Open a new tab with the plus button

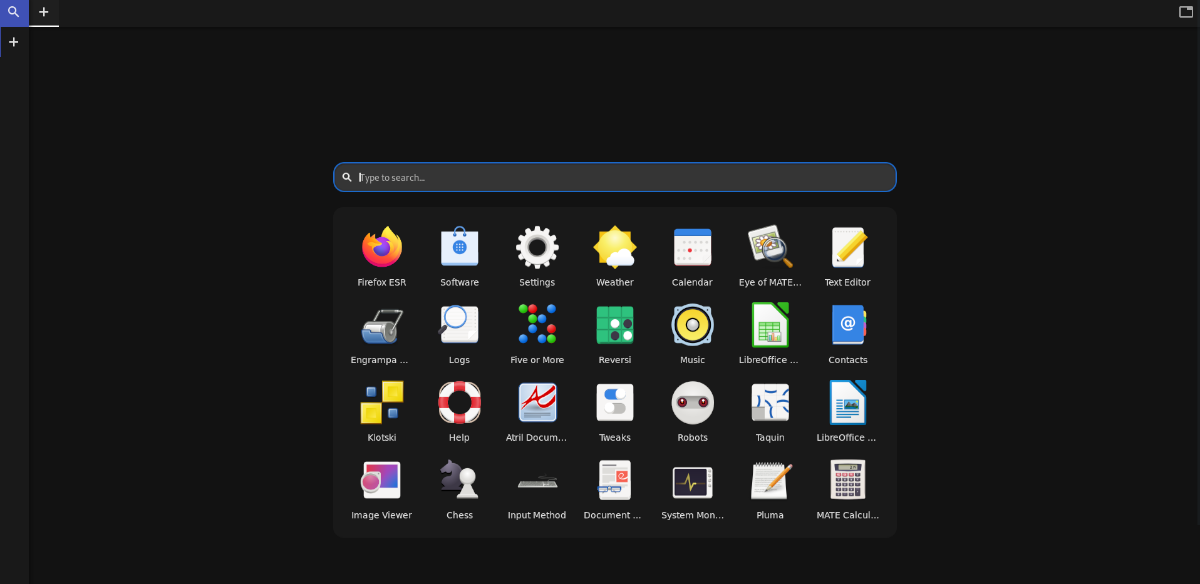[x=43, y=13]
